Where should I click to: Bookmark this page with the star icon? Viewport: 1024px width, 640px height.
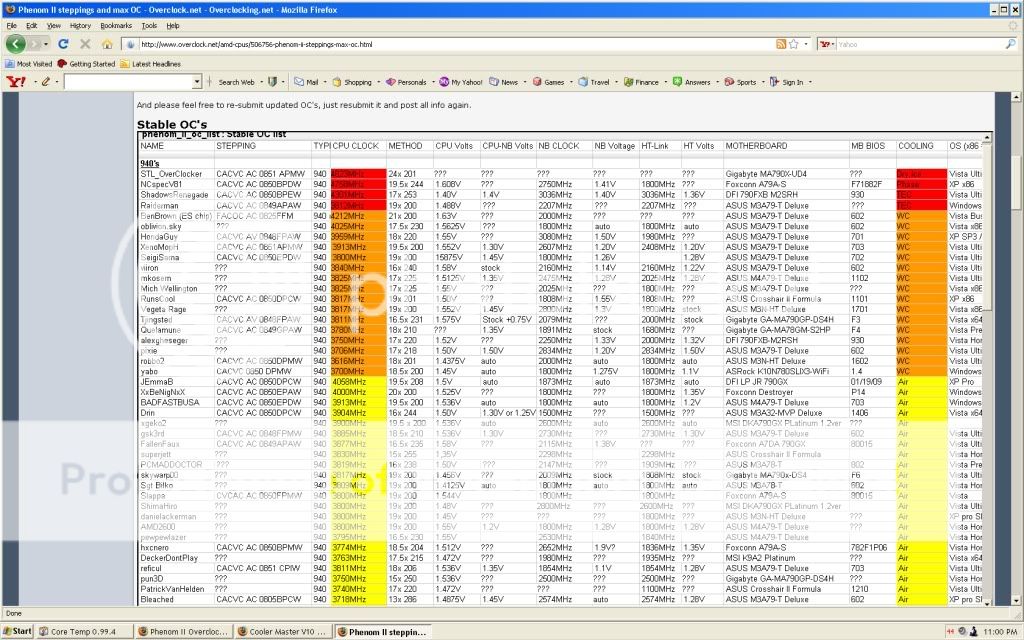(x=792, y=44)
